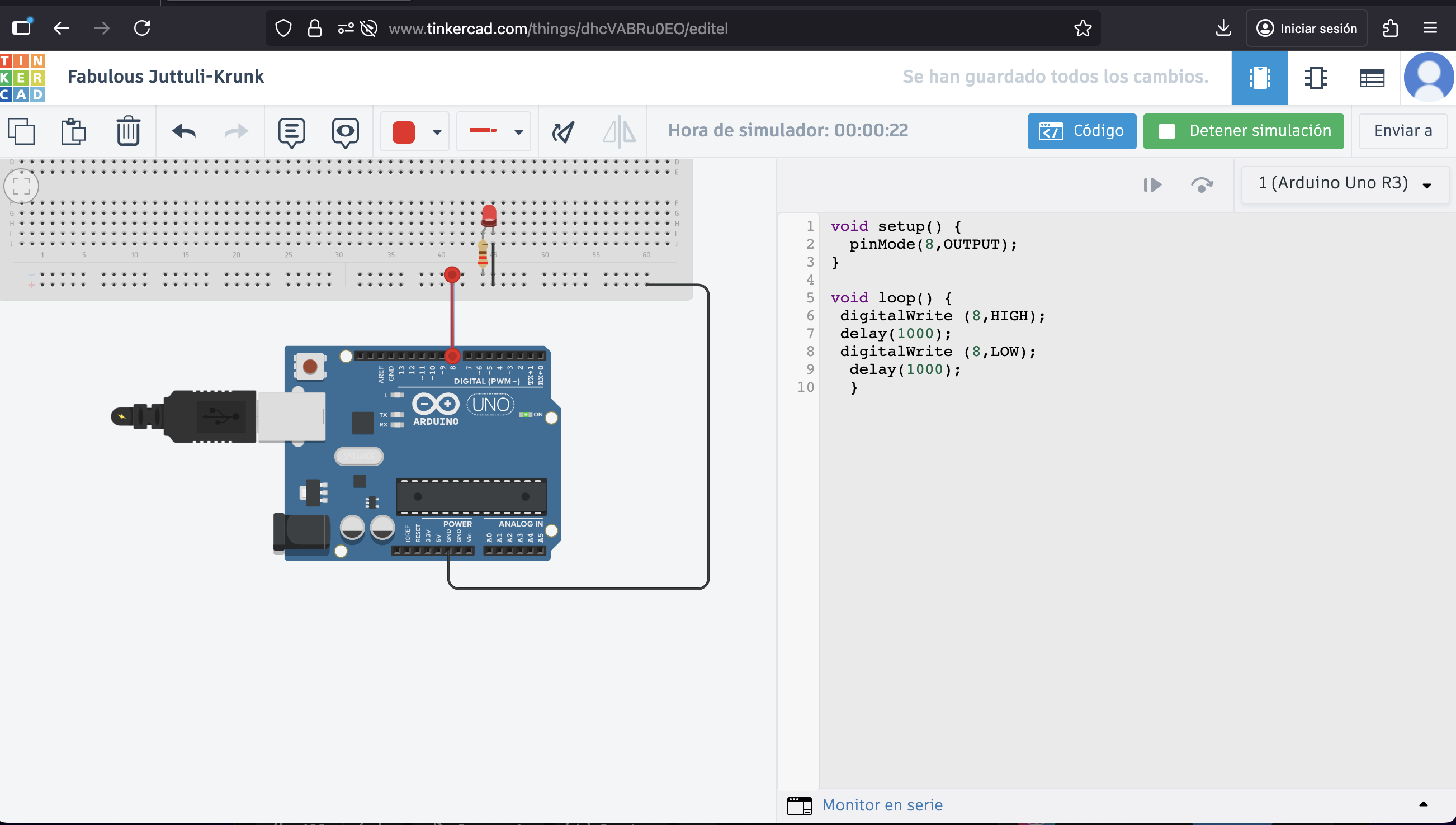Expand the Arduino Uno R3 board selector
This screenshot has height=825, width=1456.
[x=1344, y=183]
